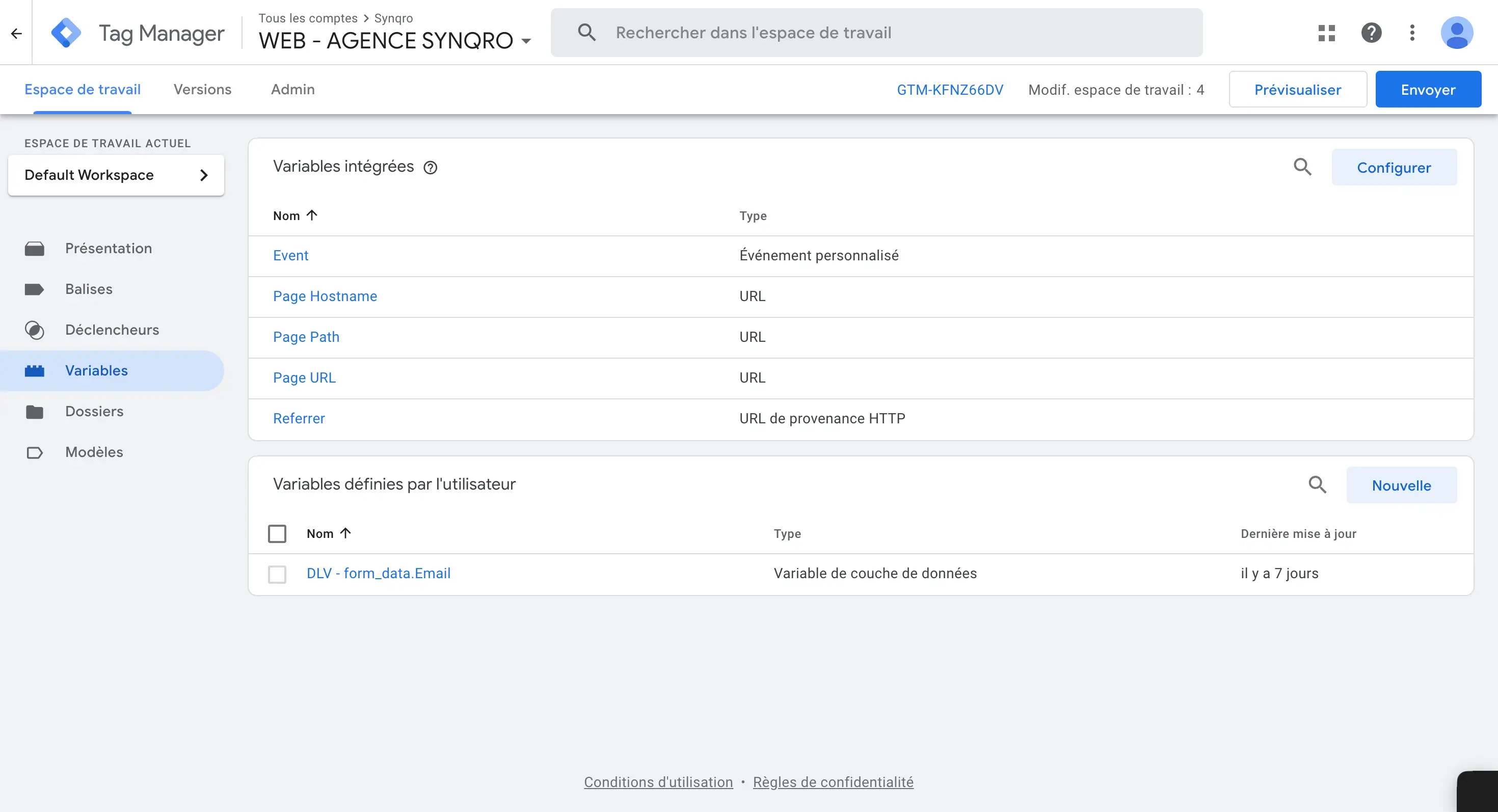Open the DLV - form_data.Email variable
This screenshot has height=812, width=1498.
pyautogui.click(x=378, y=573)
